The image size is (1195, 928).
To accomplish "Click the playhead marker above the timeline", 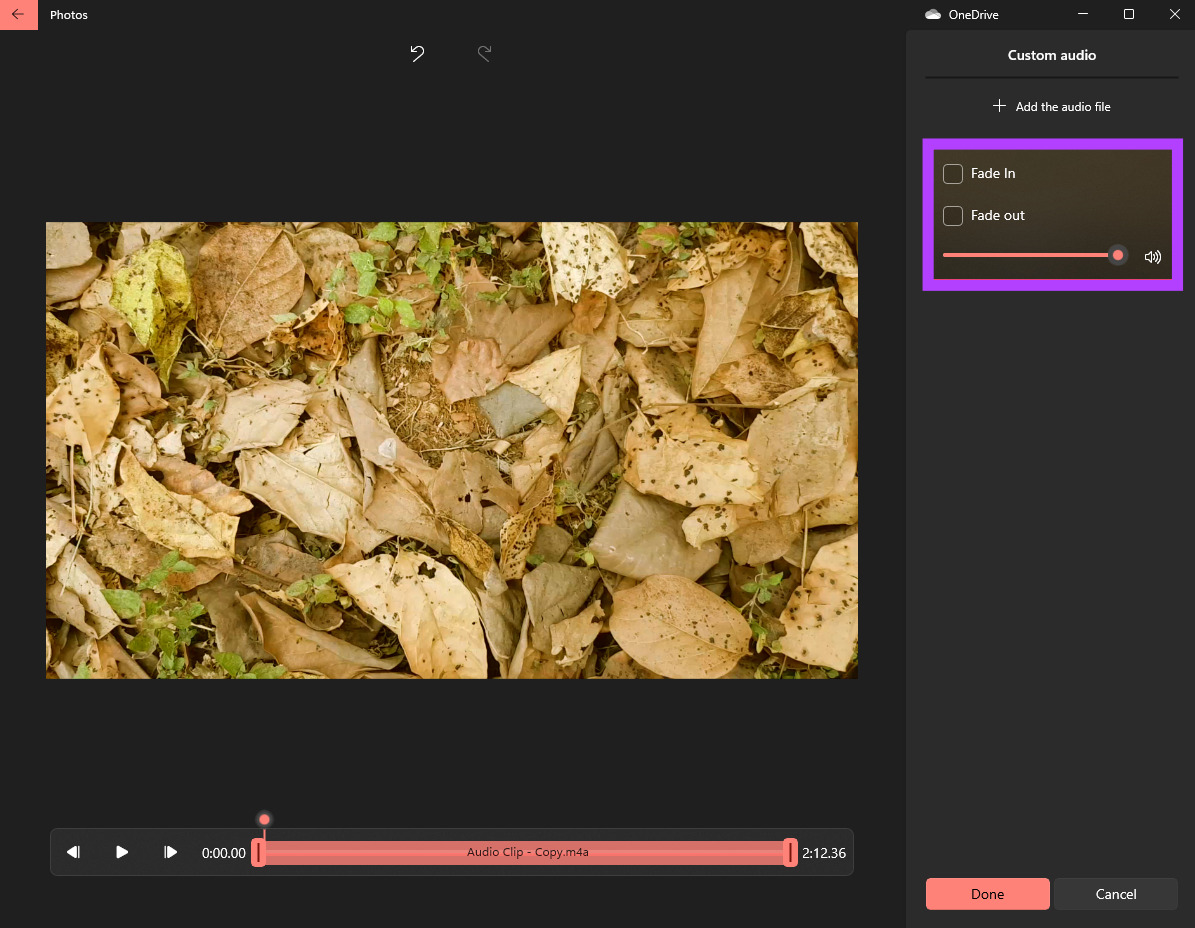I will coord(264,820).
